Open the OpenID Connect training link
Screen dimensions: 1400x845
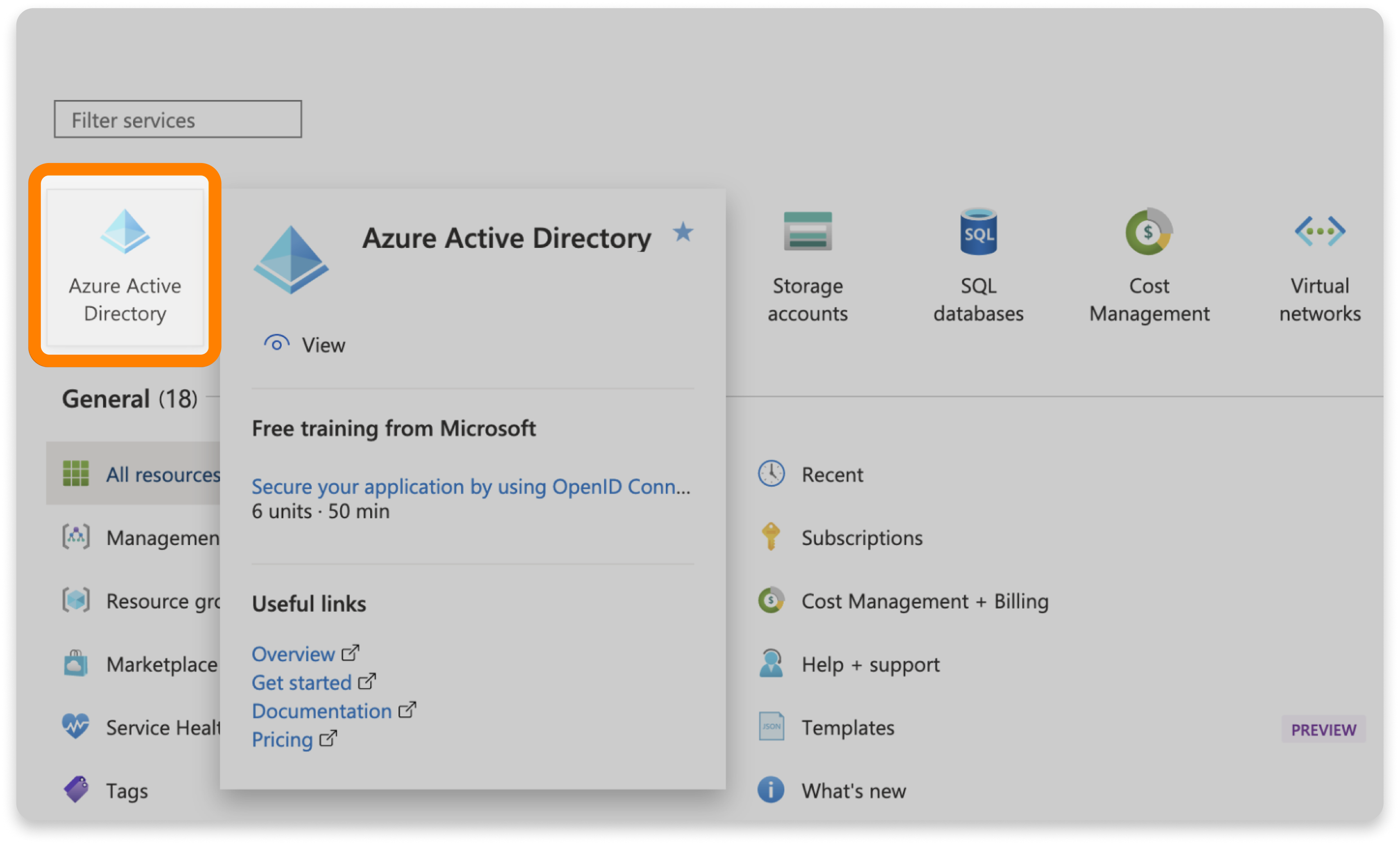coord(471,487)
